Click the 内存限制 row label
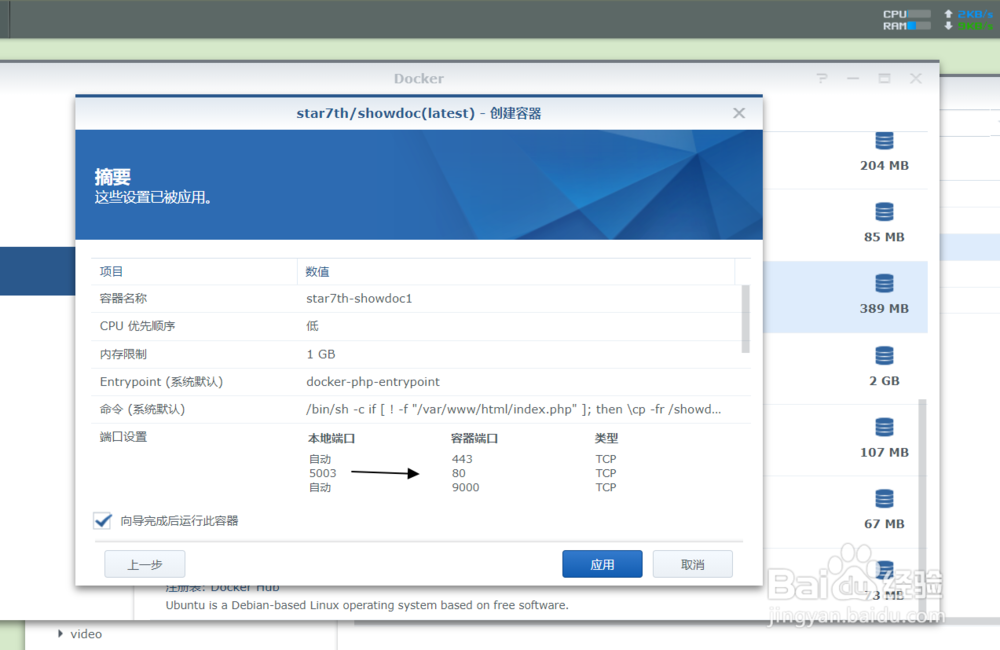Image resolution: width=1000 pixels, height=650 pixels. pos(123,354)
